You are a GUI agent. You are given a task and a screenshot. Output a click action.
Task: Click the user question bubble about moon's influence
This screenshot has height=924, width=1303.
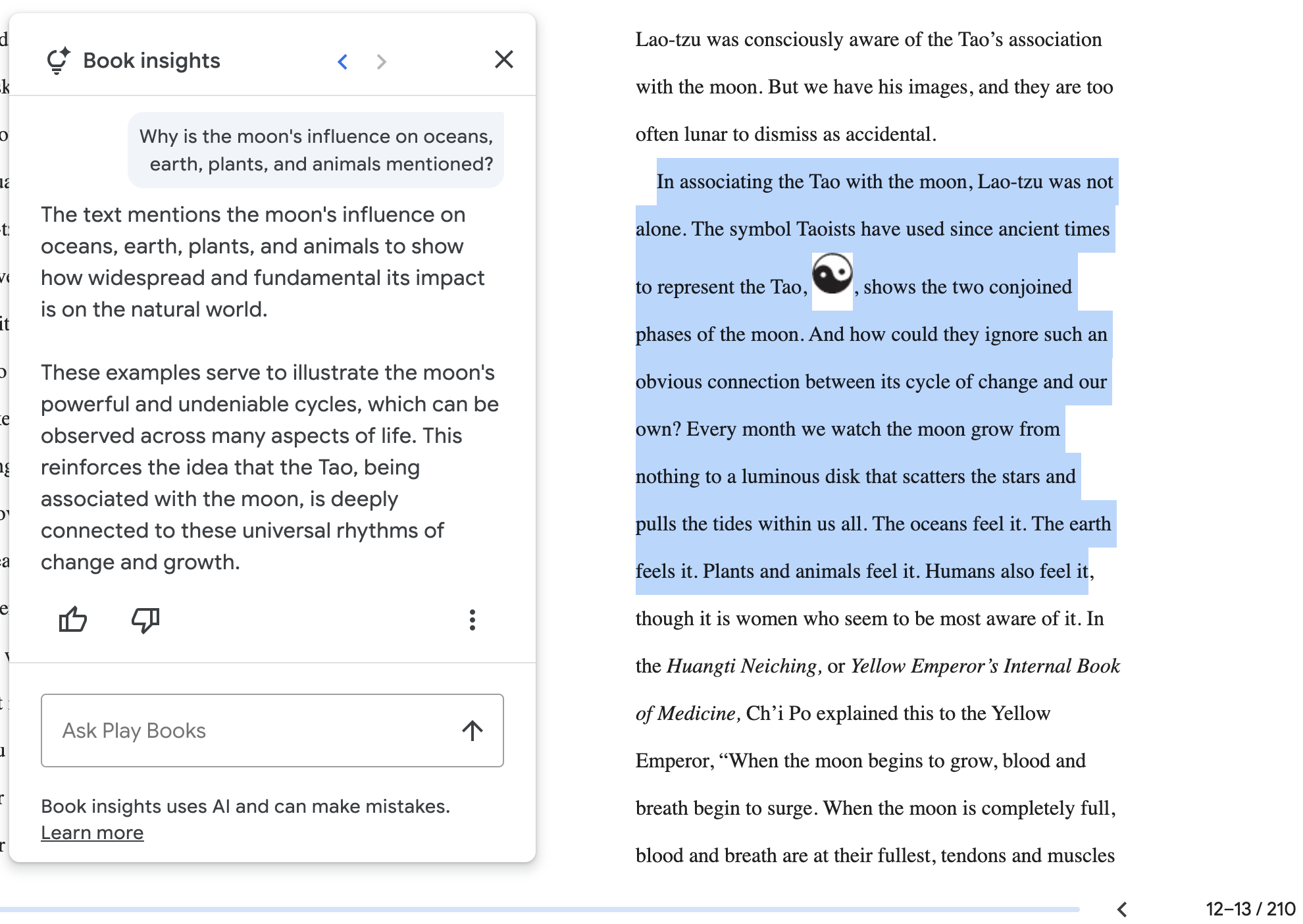point(316,150)
